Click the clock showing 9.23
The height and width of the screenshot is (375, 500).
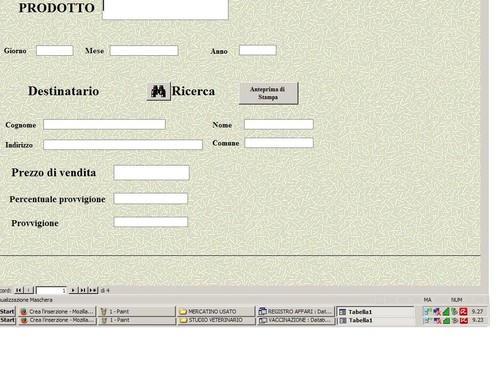click(477, 320)
